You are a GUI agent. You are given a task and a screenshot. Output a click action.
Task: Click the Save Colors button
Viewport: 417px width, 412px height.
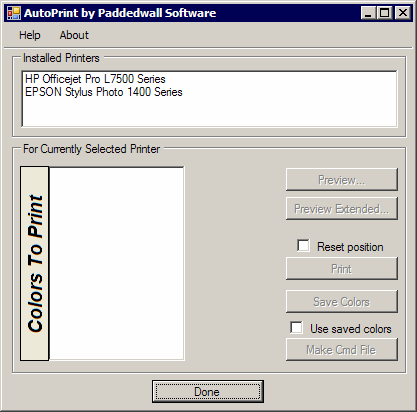(x=342, y=302)
